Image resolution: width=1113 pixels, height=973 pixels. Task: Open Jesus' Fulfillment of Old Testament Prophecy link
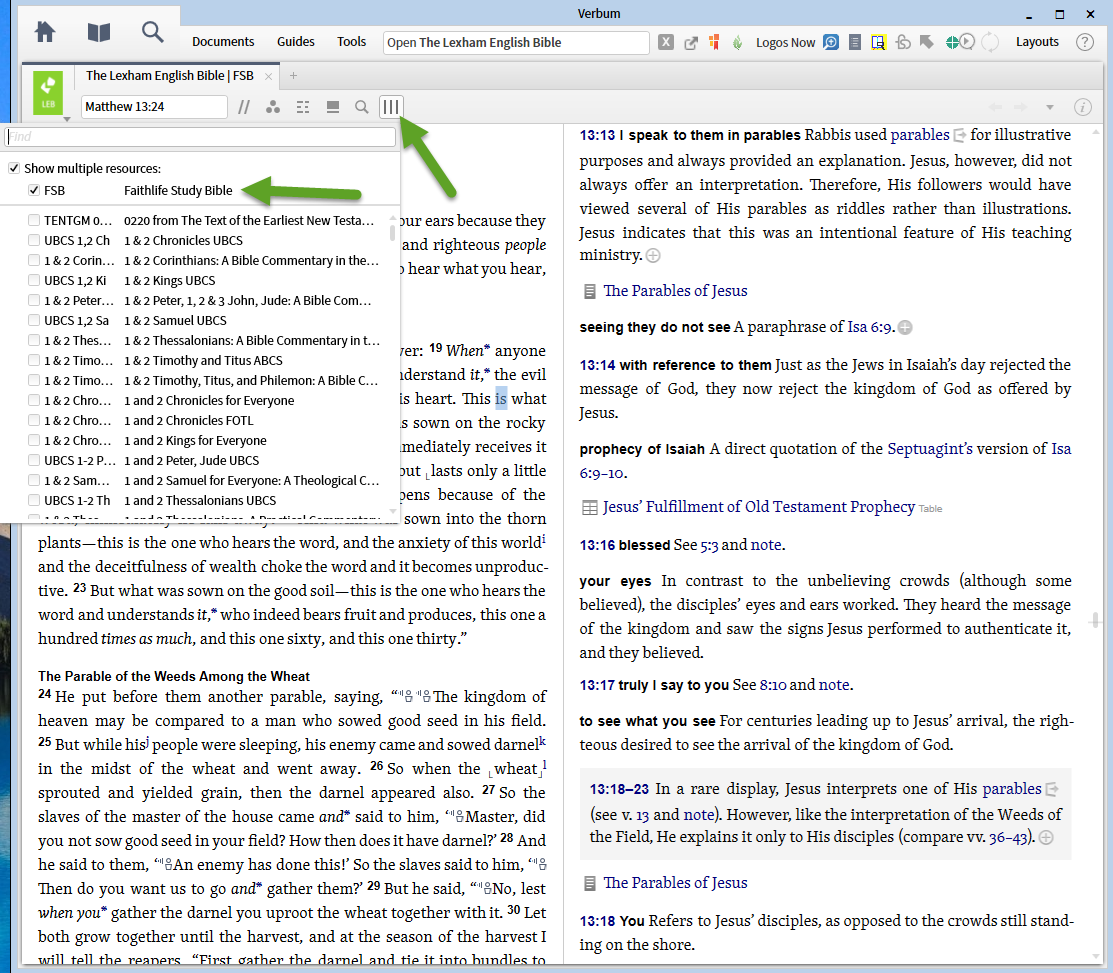759,507
